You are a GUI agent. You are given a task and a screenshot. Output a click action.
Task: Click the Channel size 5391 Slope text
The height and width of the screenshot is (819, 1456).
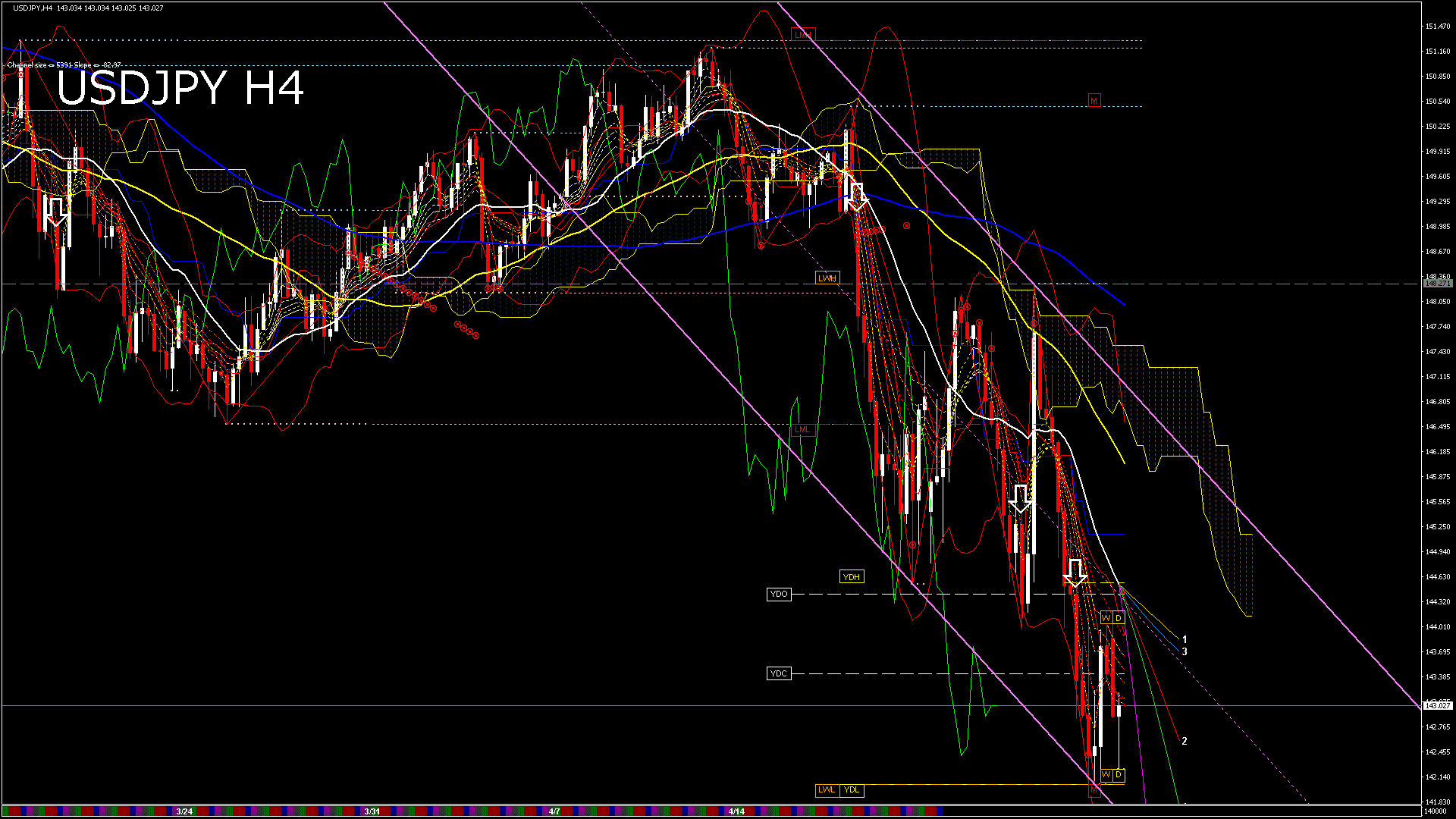pyautogui.click(x=64, y=65)
